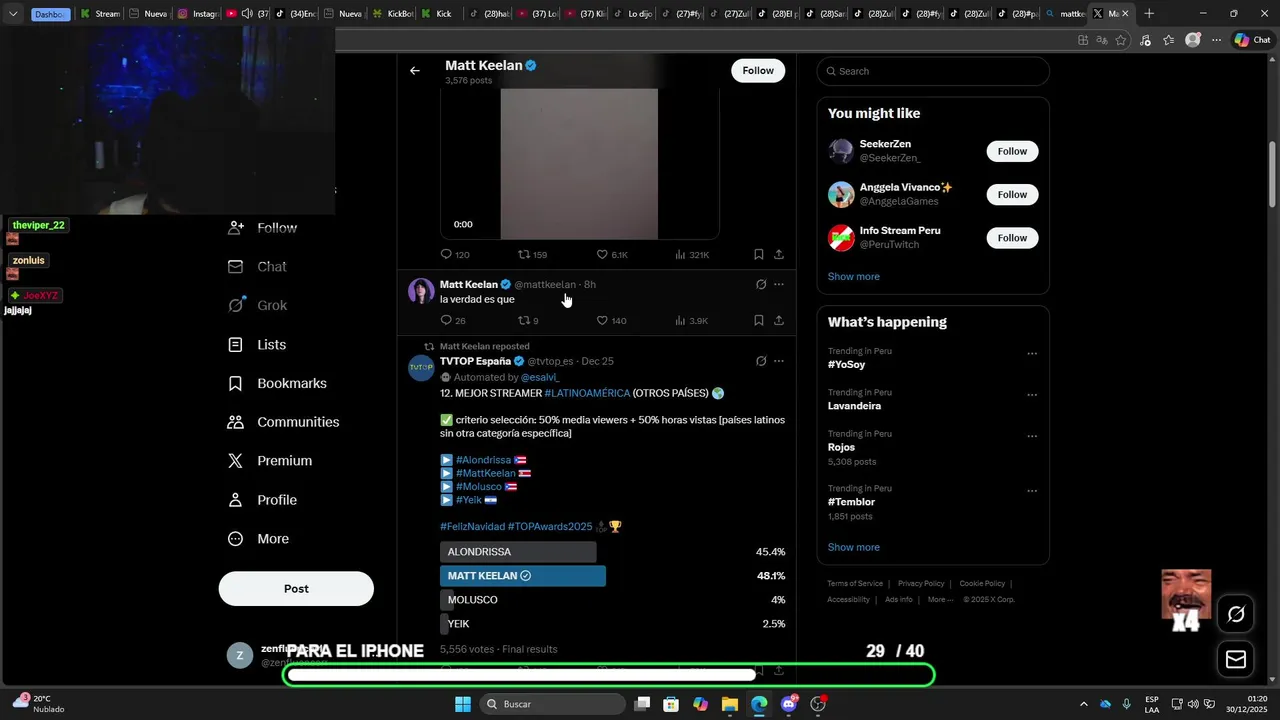1280x720 pixels.
Task: Follow Matt Keelan from the profile header
Action: (758, 71)
